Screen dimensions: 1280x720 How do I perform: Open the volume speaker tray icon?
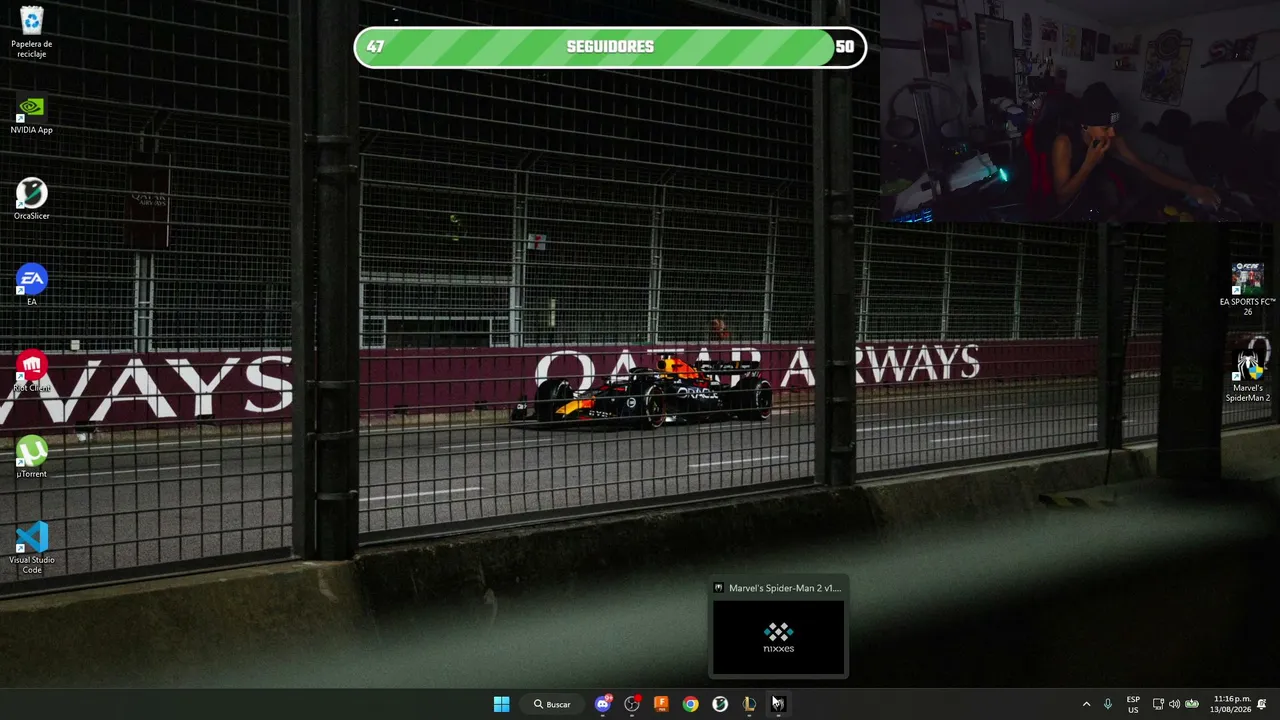point(1174,704)
